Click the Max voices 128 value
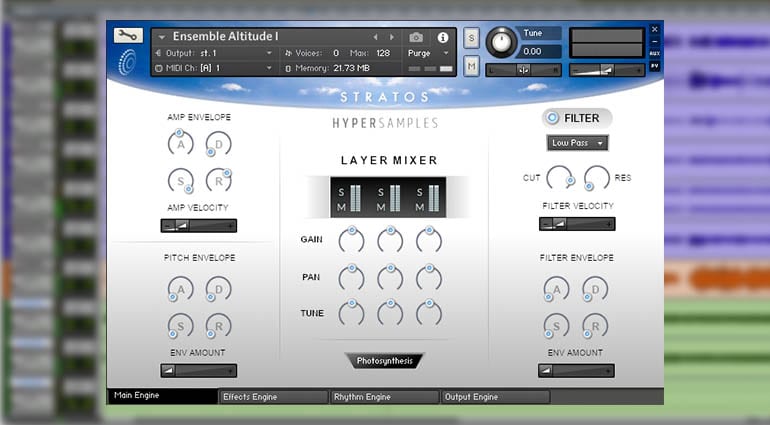Viewport: 770px width, 425px height. 383,53
